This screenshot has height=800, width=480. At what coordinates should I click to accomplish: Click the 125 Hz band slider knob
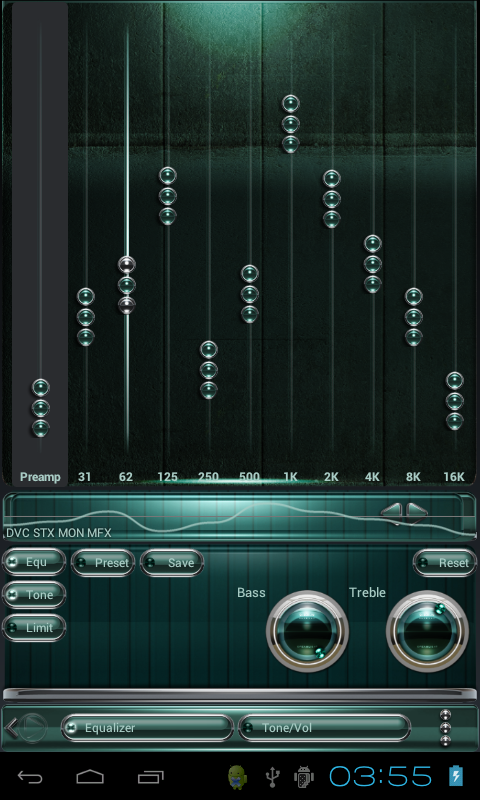pos(167,196)
